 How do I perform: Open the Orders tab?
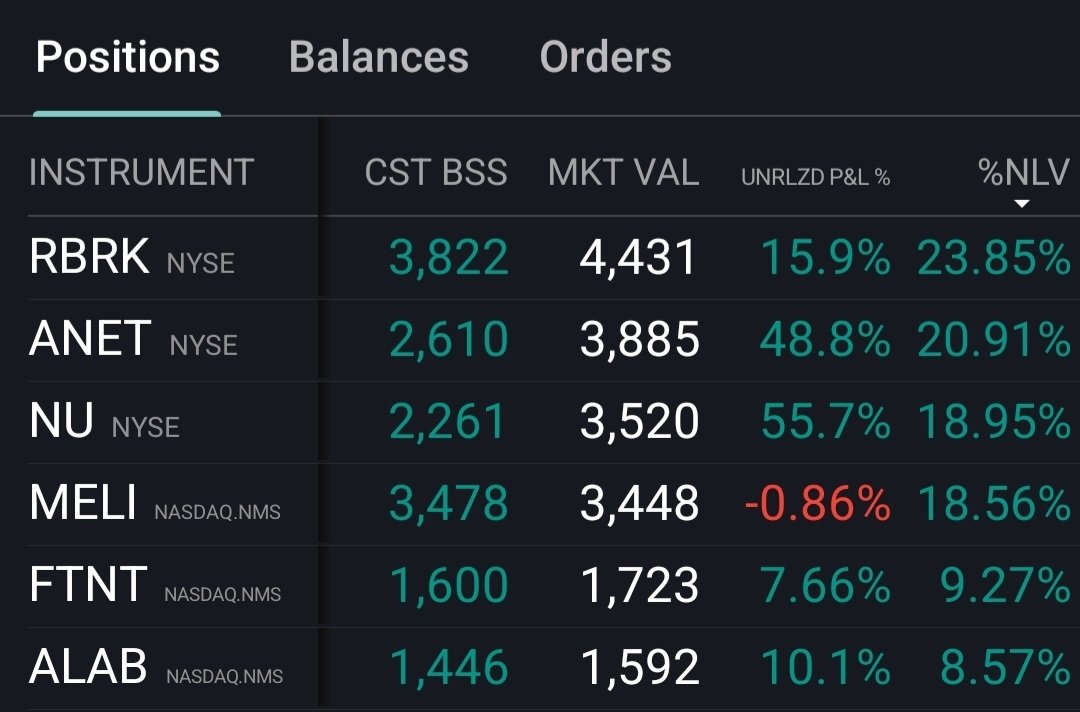pyautogui.click(x=605, y=57)
